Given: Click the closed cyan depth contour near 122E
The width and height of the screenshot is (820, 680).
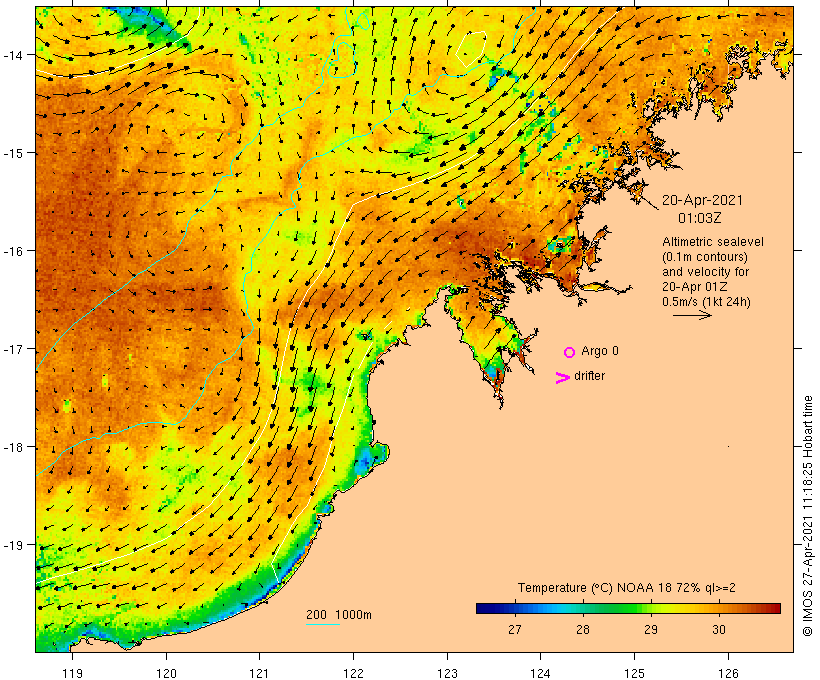Looking at the screenshot, I should (x=343, y=58).
